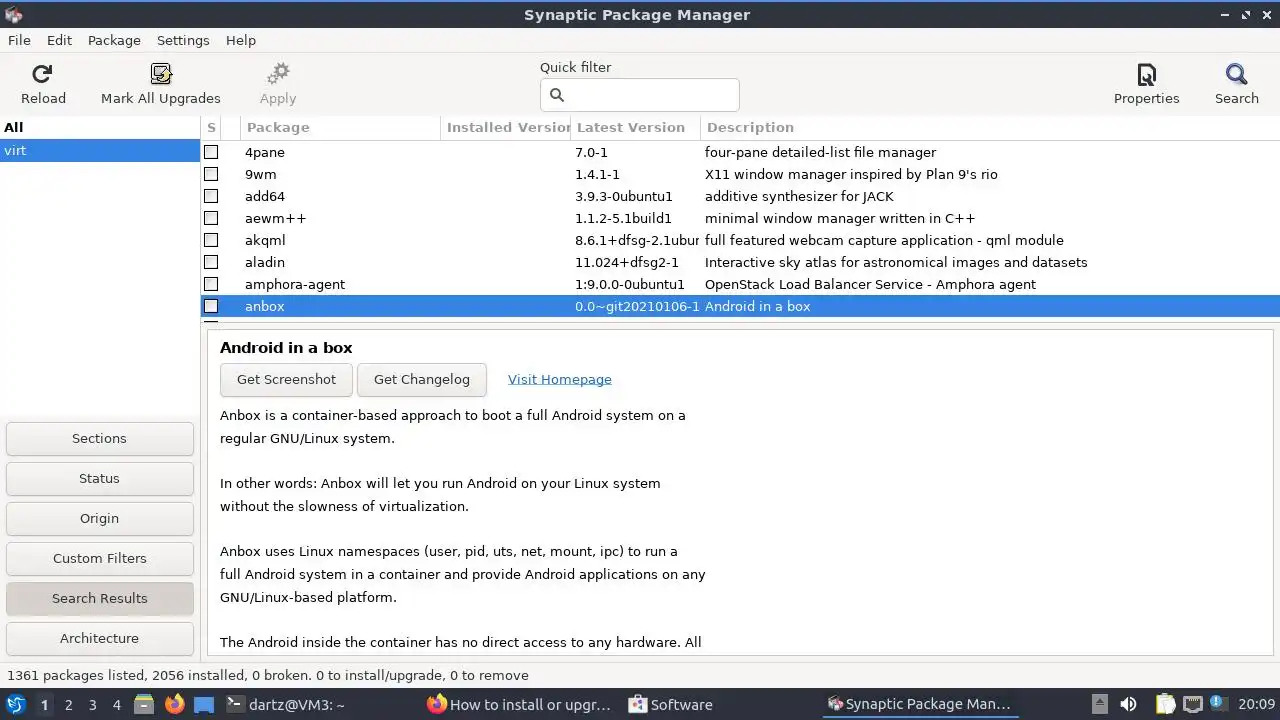Open the volume speaker tray icon
This screenshot has height=720, width=1280.
(1128, 704)
